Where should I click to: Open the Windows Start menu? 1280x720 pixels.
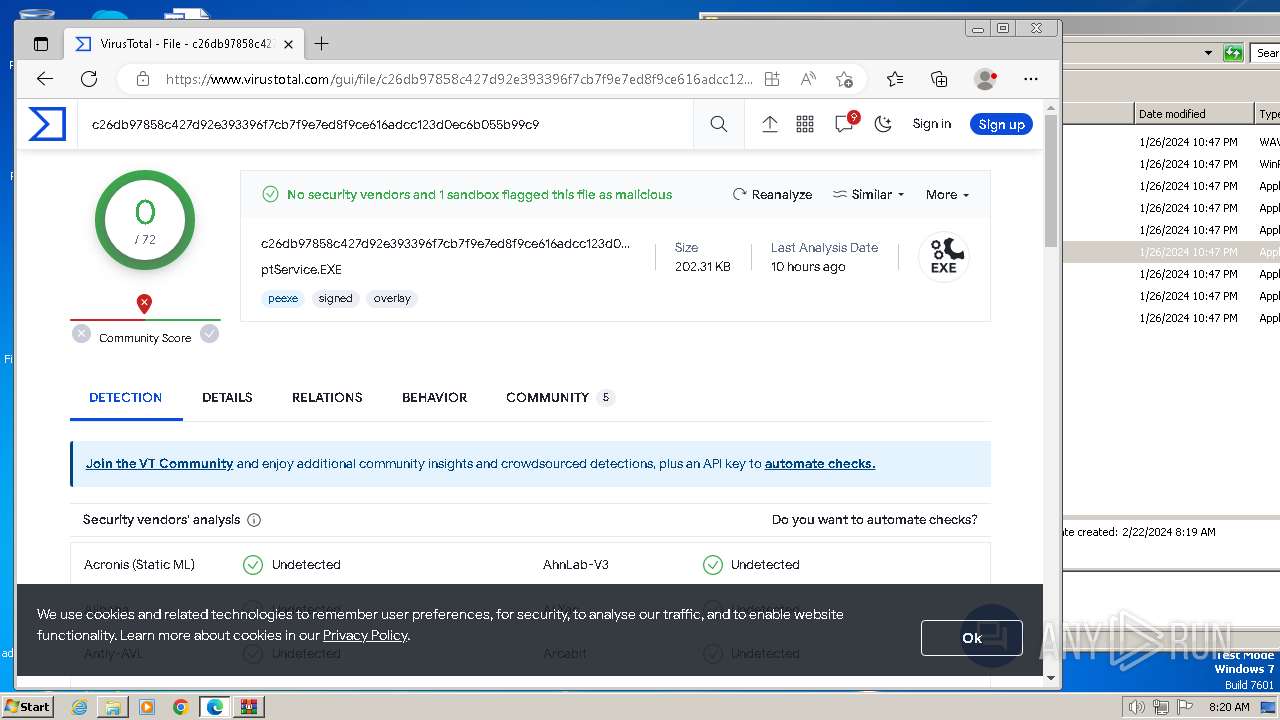(x=27, y=706)
